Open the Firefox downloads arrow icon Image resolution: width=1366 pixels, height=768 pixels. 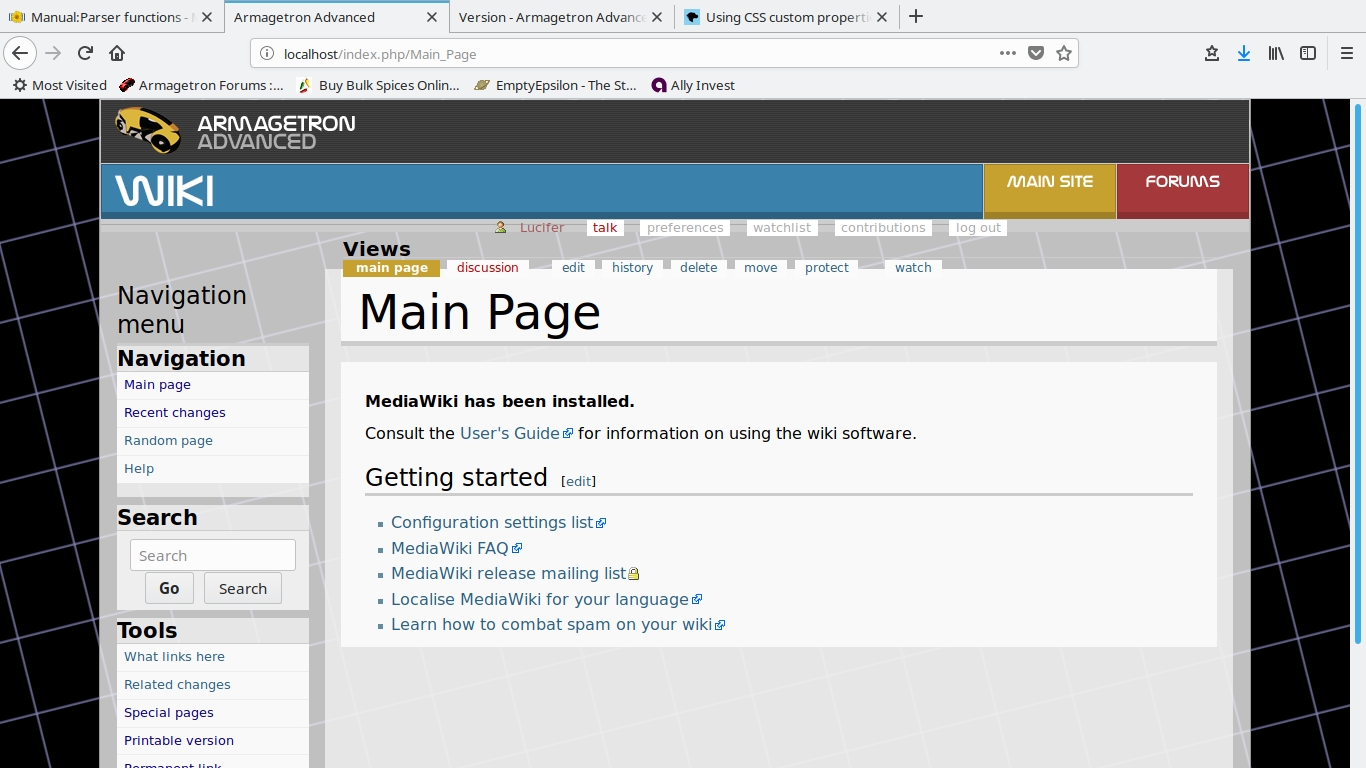pos(1243,53)
